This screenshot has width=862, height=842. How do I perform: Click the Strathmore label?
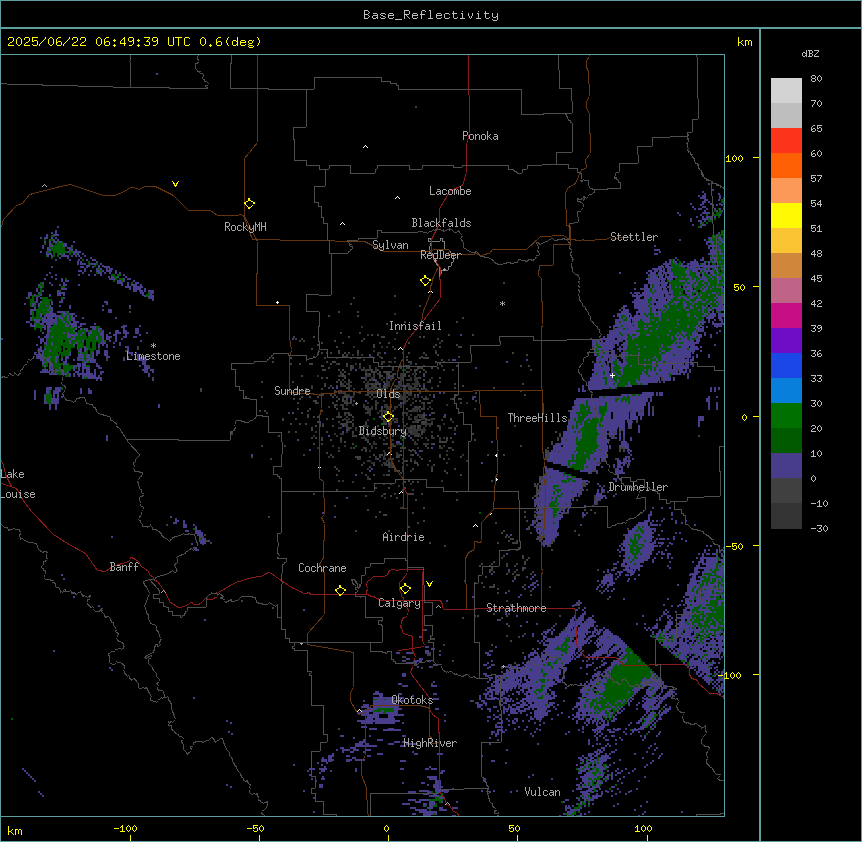pyautogui.click(x=516, y=608)
